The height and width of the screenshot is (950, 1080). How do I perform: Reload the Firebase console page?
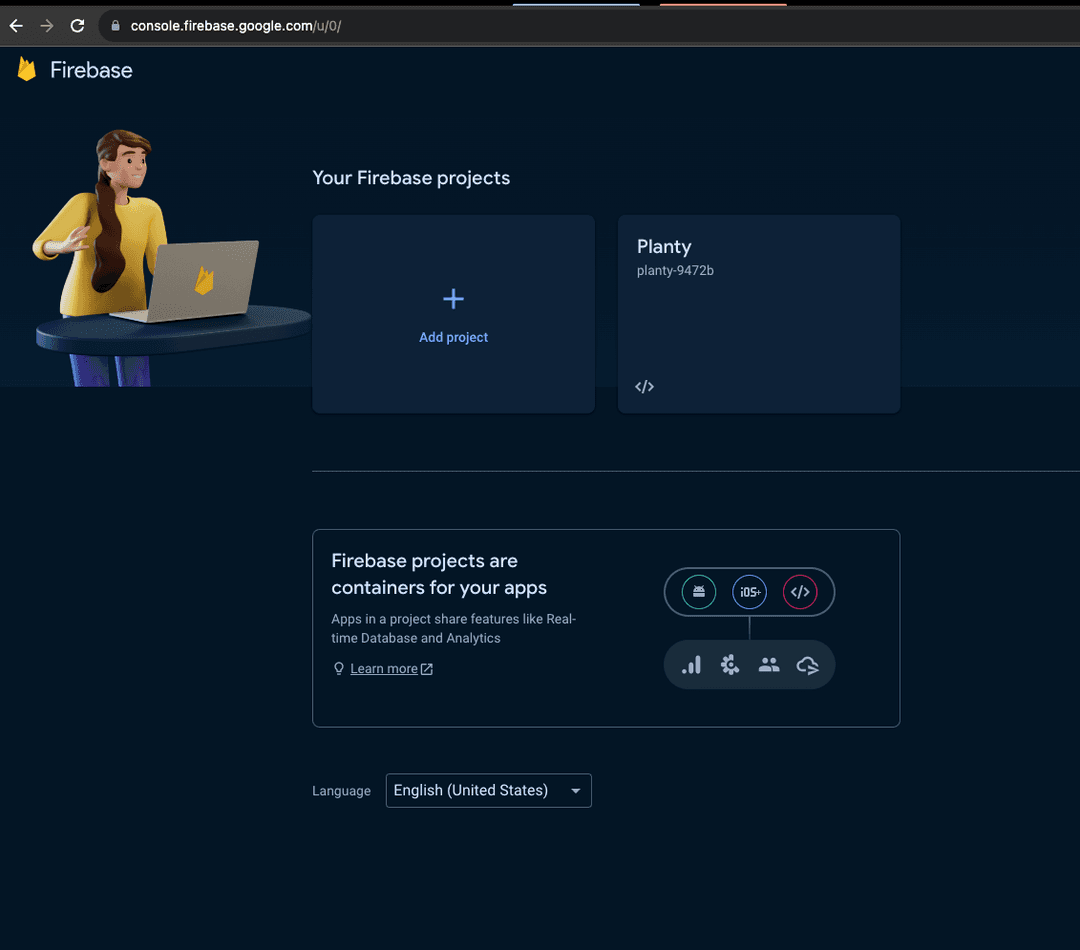click(x=77, y=26)
